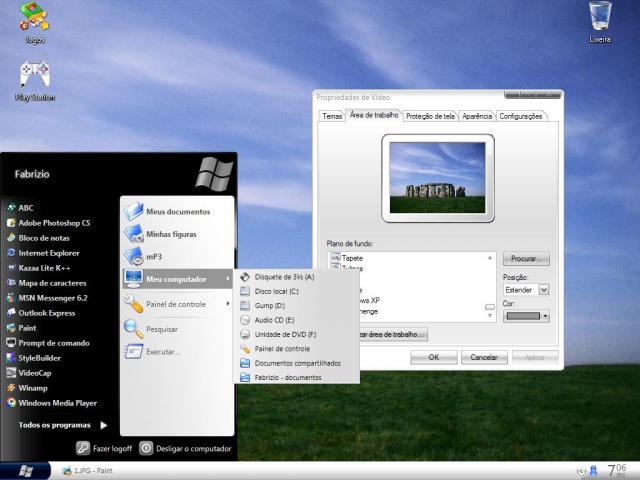Open Outlook Express
The width and height of the screenshot is (640, 480).
(x=41, y=313)
